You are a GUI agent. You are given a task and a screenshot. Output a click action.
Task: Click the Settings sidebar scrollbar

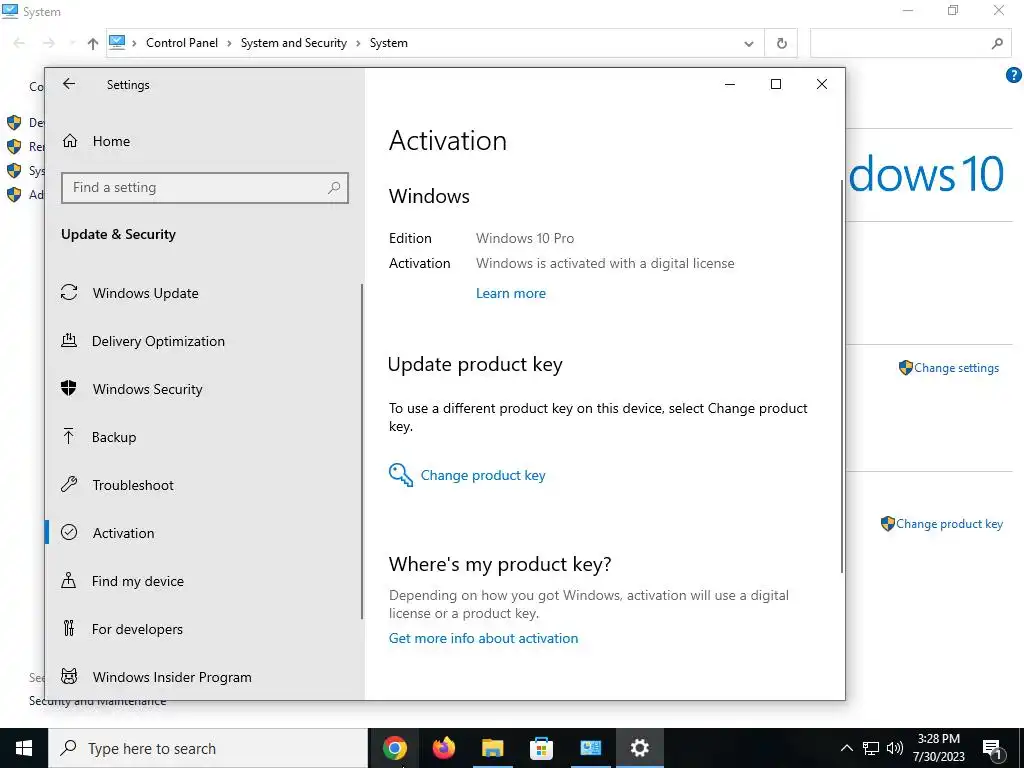click(362, 451)
